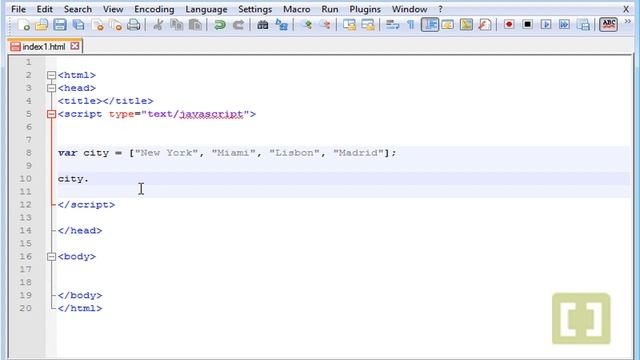Toggle the indent guide icon
Screen dimensions: 640x360
pyautogui.click(x=430, y=25)
